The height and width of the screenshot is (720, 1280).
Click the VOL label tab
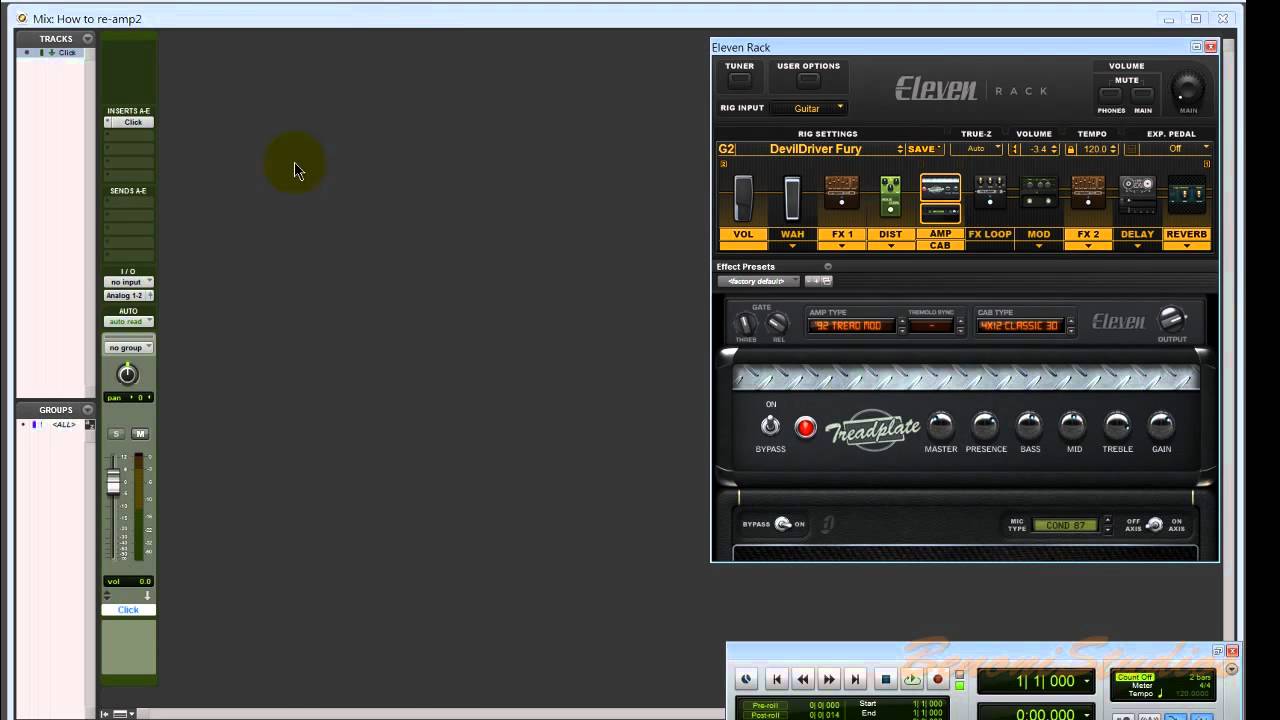coord(743,234)
